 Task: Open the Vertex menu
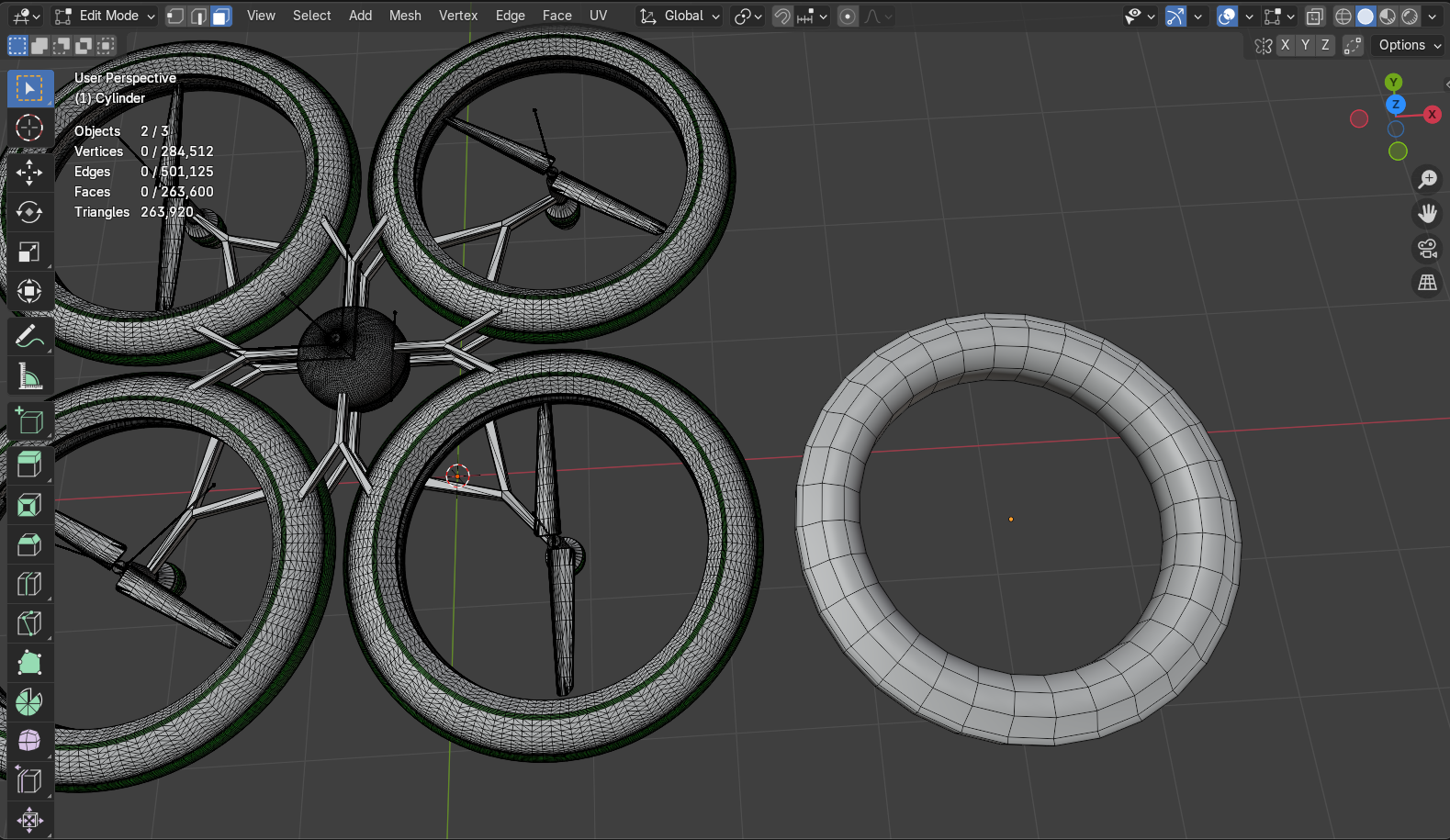pyautogui.click(x=458, y=16)
